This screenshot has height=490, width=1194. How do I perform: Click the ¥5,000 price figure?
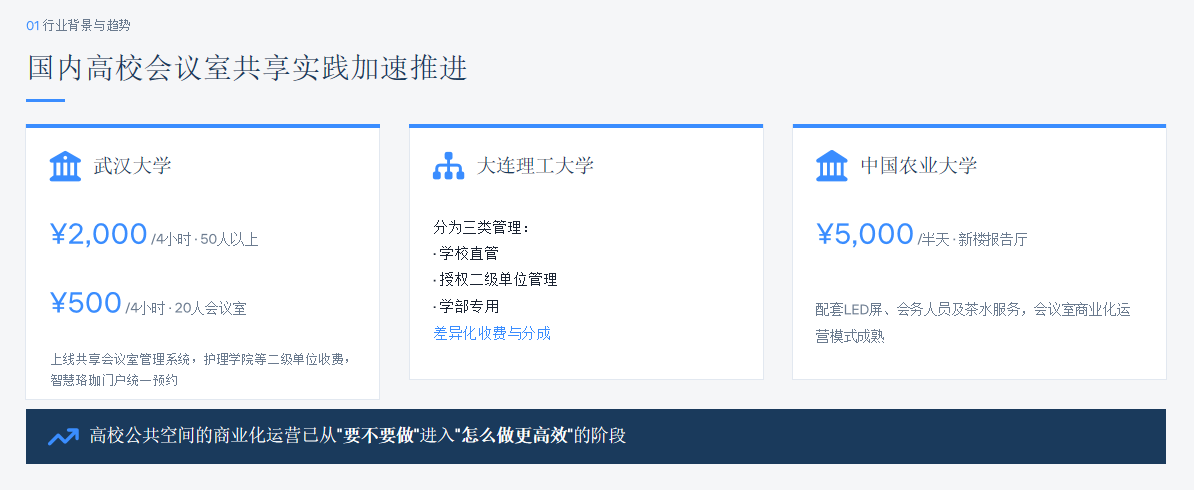click(x=865, y=234)
